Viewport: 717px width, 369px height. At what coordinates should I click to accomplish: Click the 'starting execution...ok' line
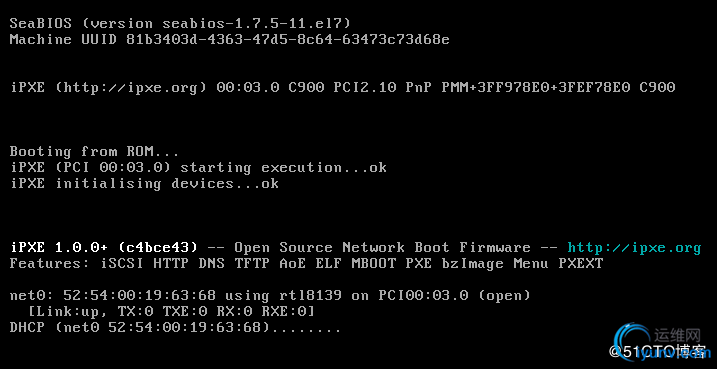pos(198,167)
